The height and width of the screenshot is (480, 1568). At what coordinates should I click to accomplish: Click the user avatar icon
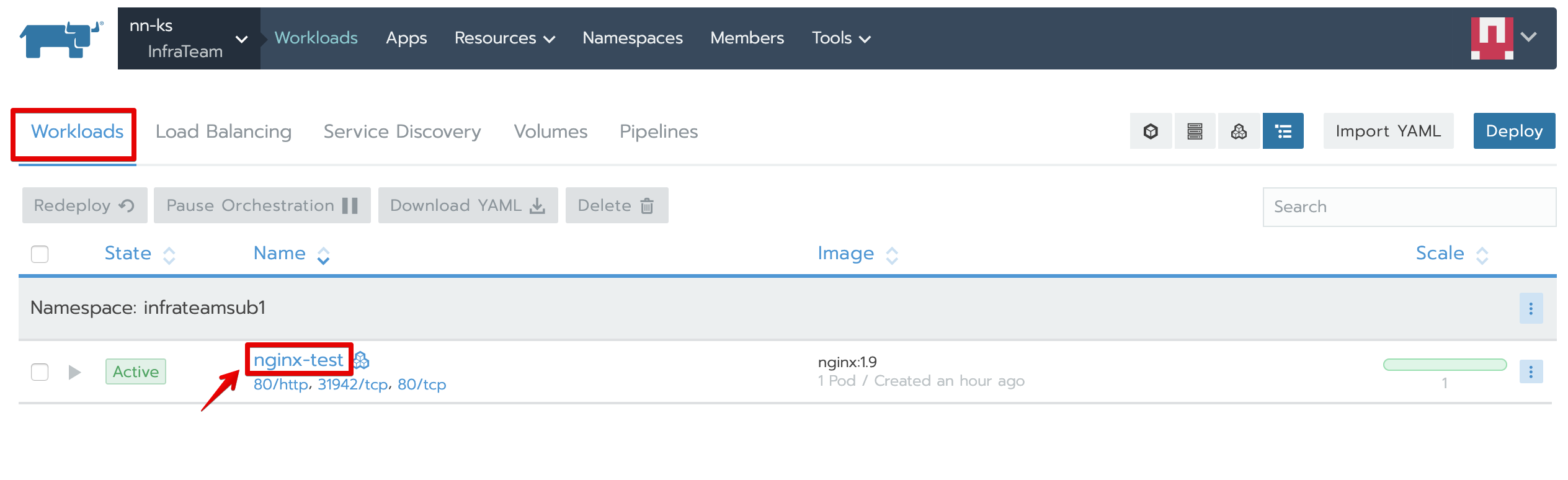(x=1492, y=38)
